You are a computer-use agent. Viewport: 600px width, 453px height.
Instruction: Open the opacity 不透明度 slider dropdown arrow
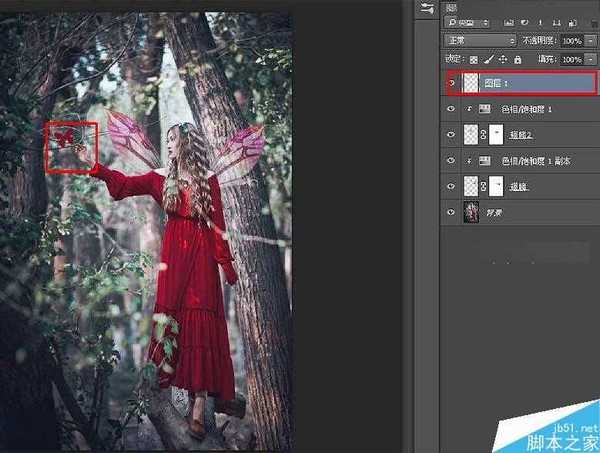pos(593,41)
